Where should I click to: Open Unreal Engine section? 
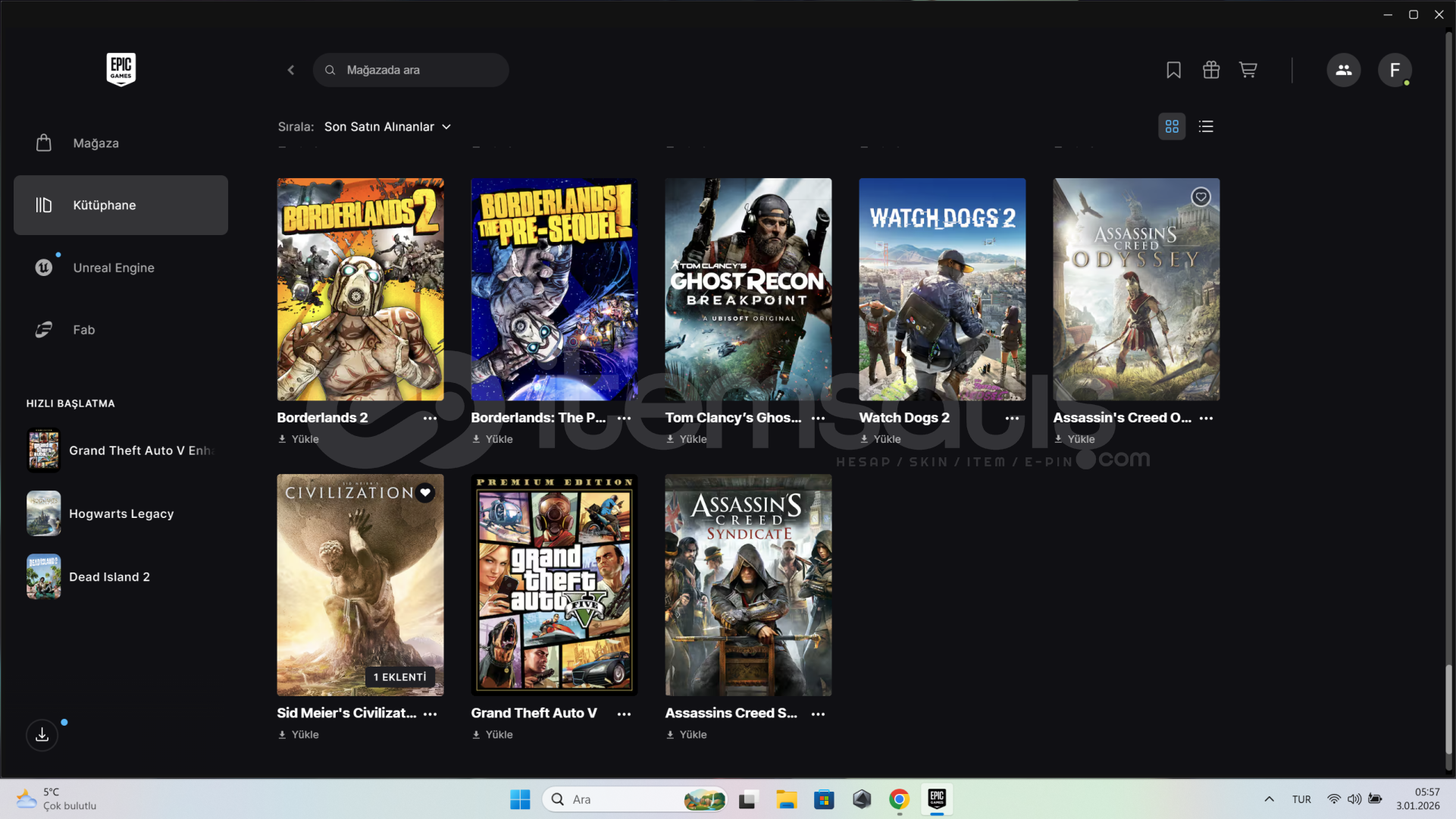coord(113,268)
